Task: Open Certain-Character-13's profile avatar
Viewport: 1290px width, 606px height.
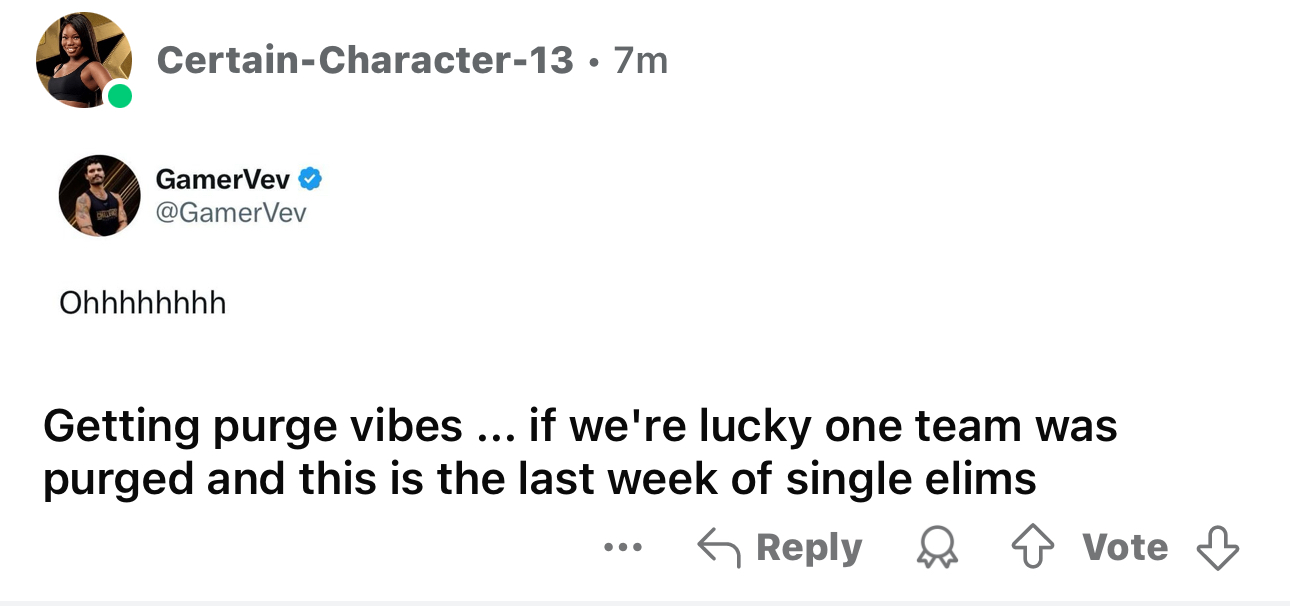Action: [84, 60]
